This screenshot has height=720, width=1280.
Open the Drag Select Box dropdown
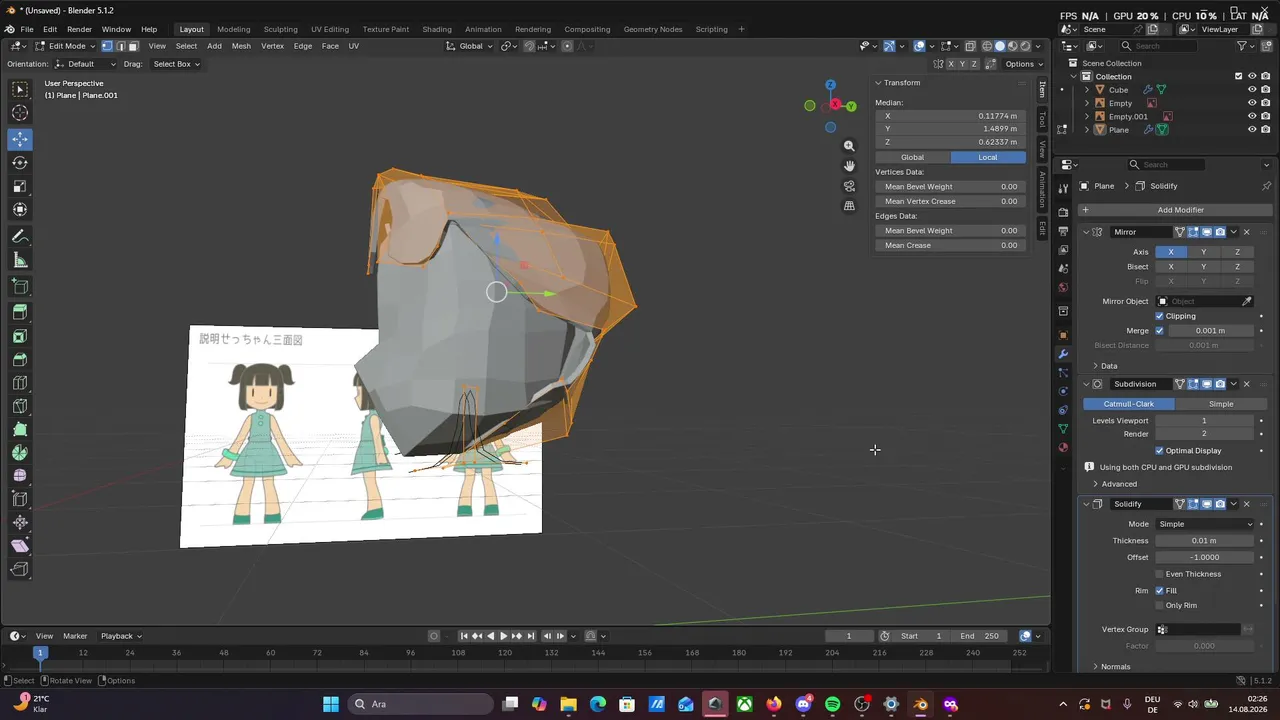[176, 64]
